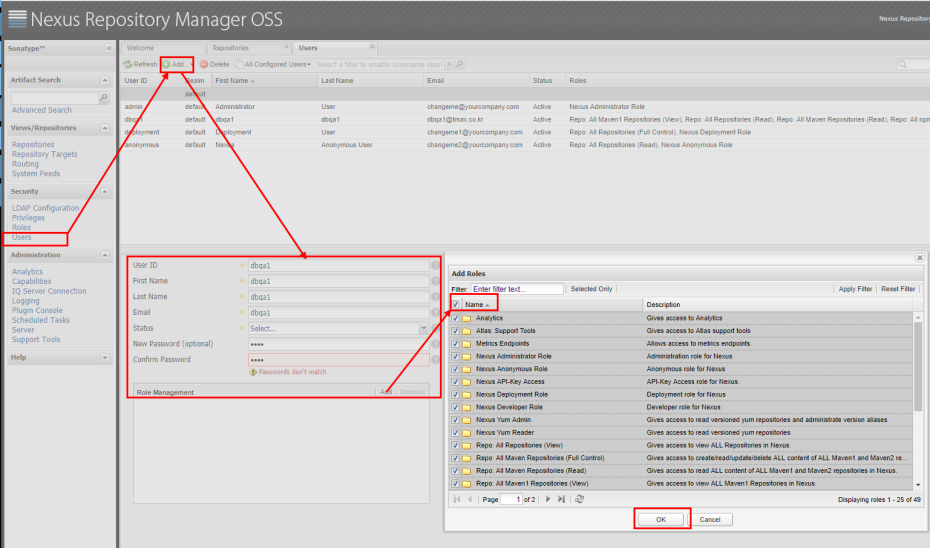
Task: Click the User ID input field
Action: click(x=338, y=265)
